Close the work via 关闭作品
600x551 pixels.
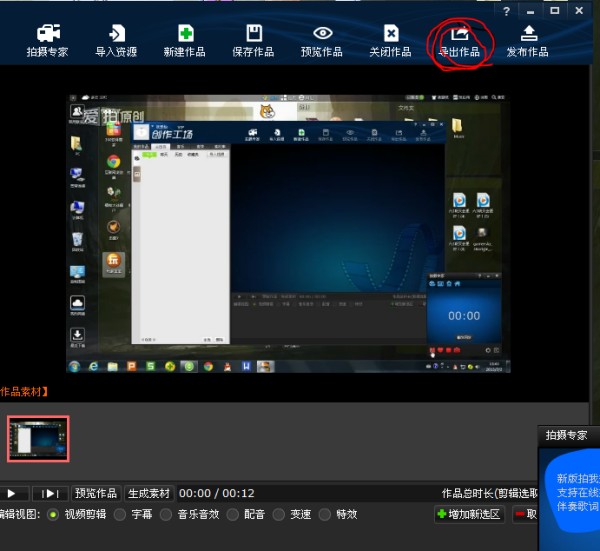(390, 41)
